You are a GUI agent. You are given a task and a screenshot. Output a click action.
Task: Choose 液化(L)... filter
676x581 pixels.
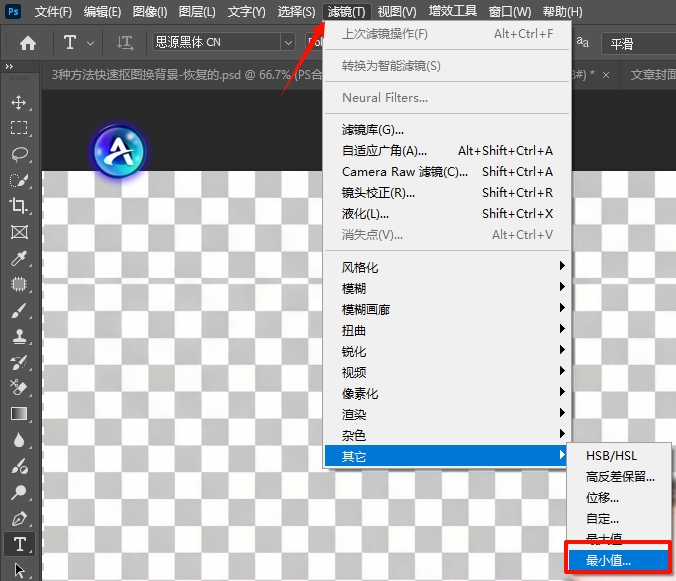click(447, 214)
